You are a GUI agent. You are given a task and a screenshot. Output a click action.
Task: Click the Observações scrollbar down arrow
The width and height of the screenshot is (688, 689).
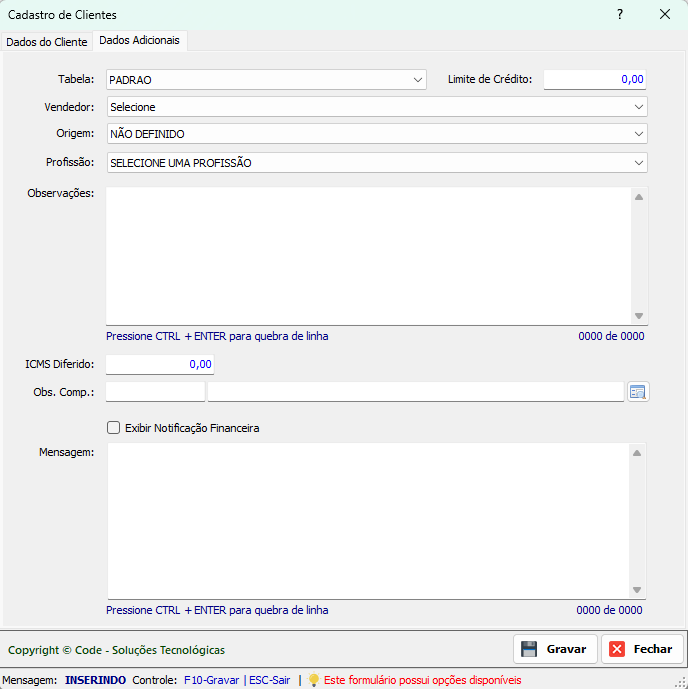coord(639,316)
